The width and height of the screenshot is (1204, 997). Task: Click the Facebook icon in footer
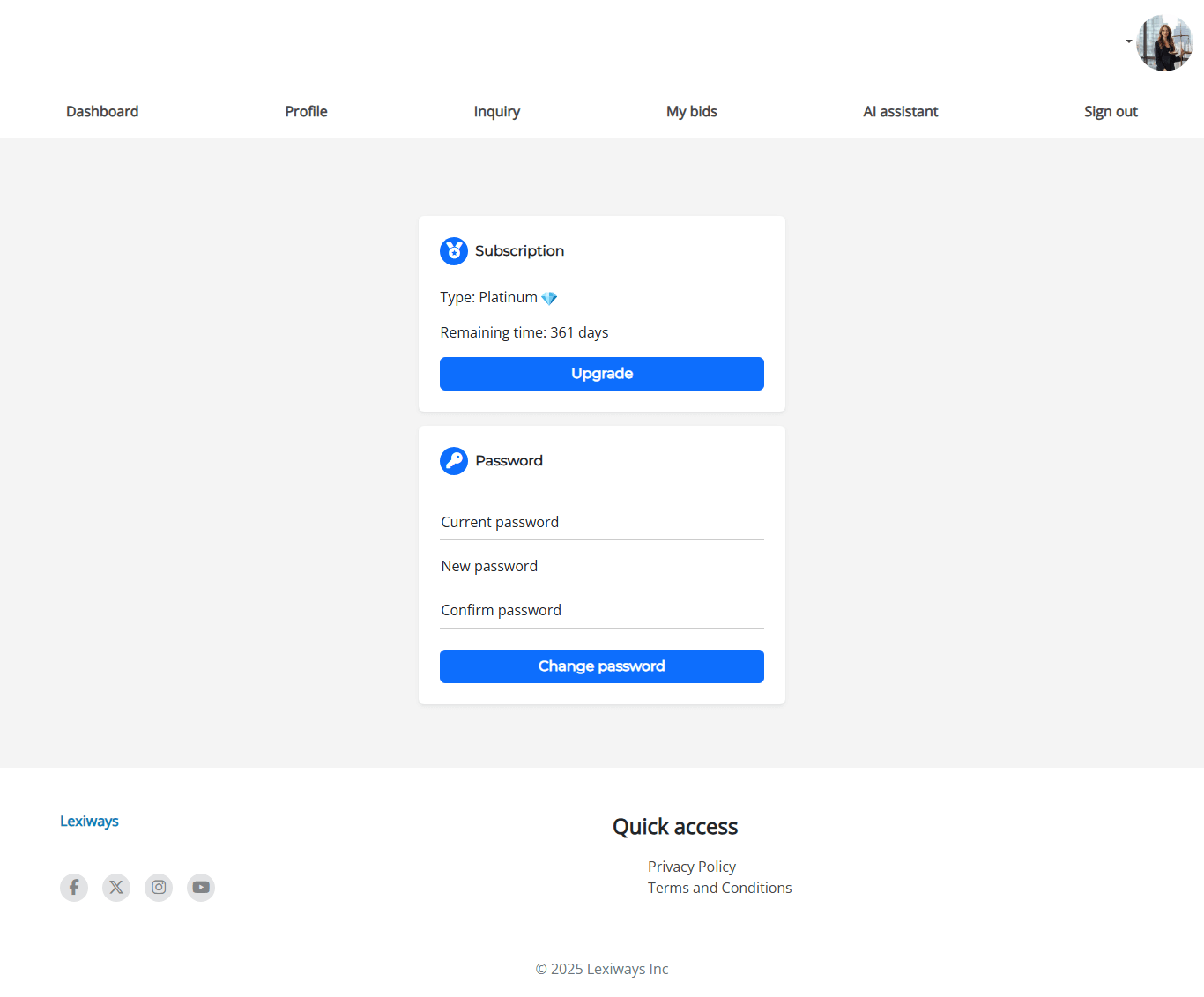74,887
